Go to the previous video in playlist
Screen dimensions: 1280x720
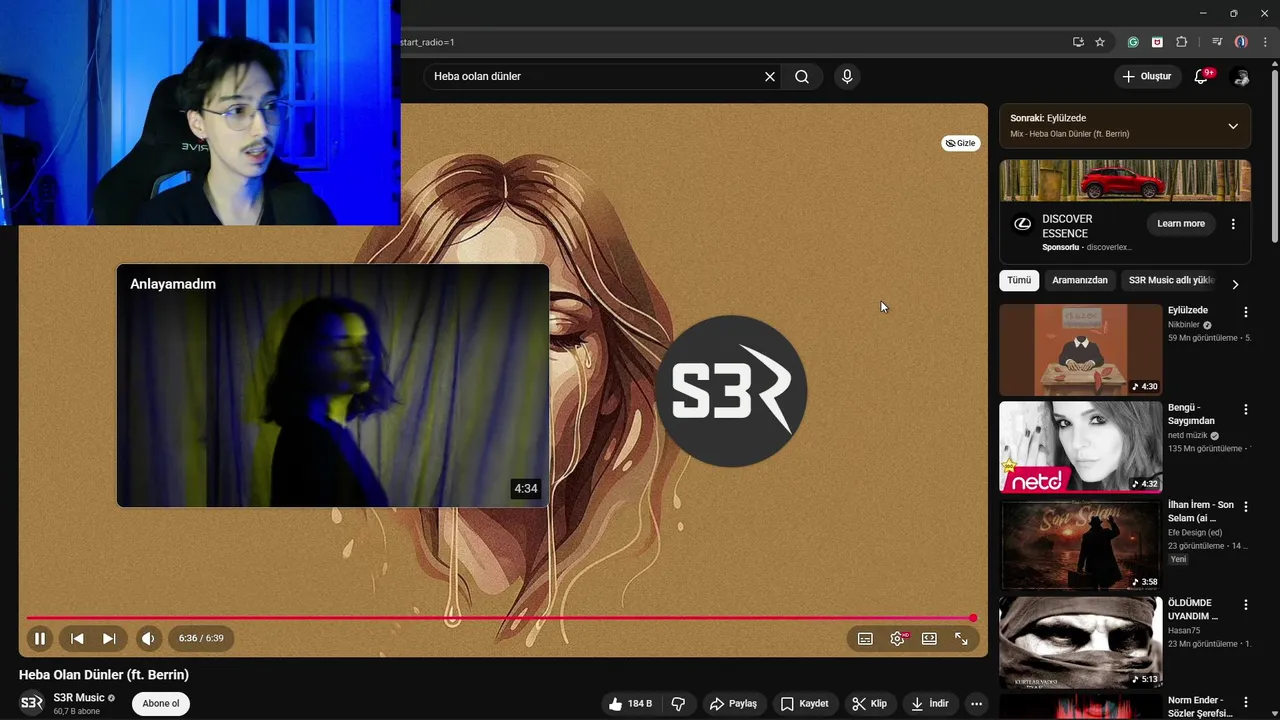77,638
